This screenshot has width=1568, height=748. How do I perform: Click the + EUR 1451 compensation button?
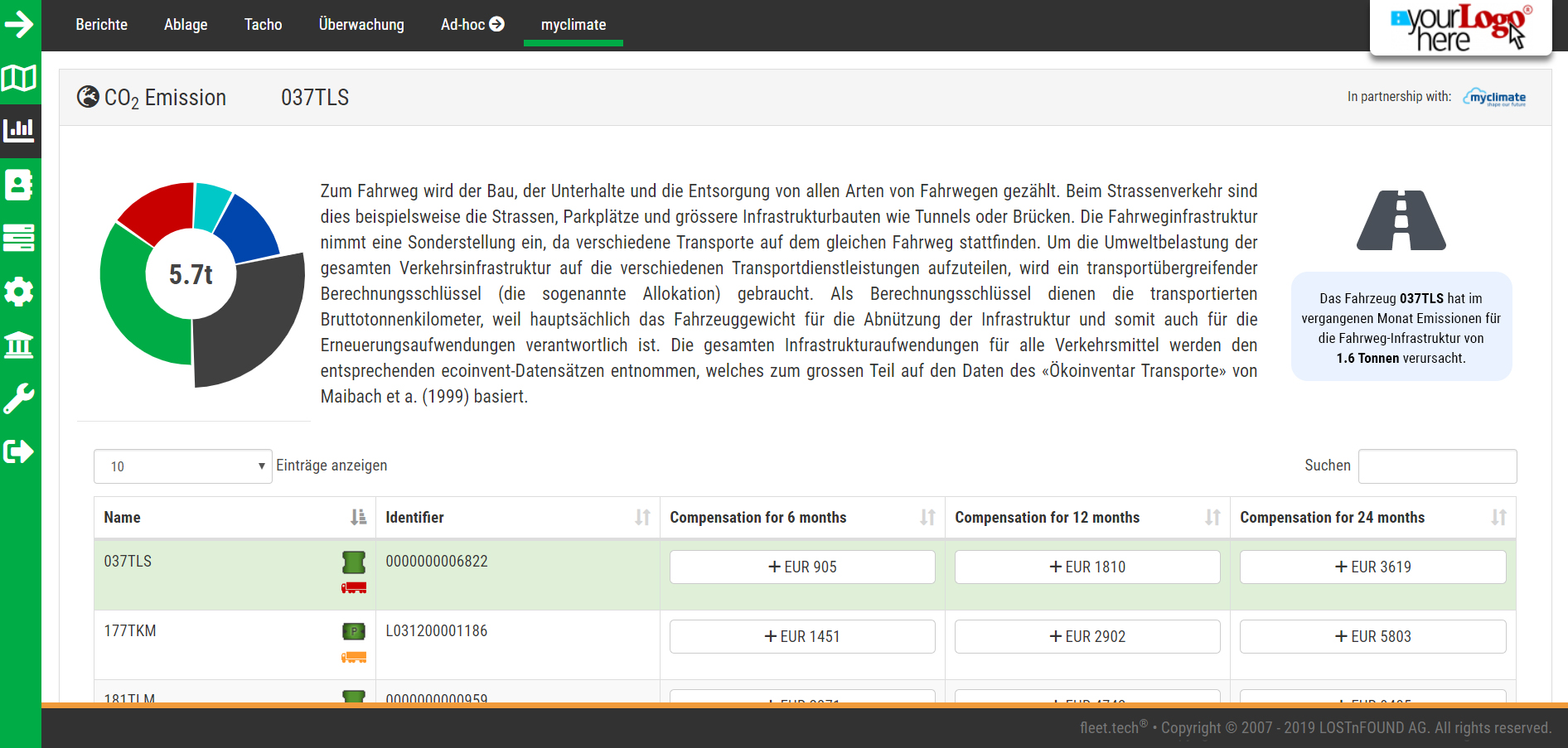pos(802,636)
